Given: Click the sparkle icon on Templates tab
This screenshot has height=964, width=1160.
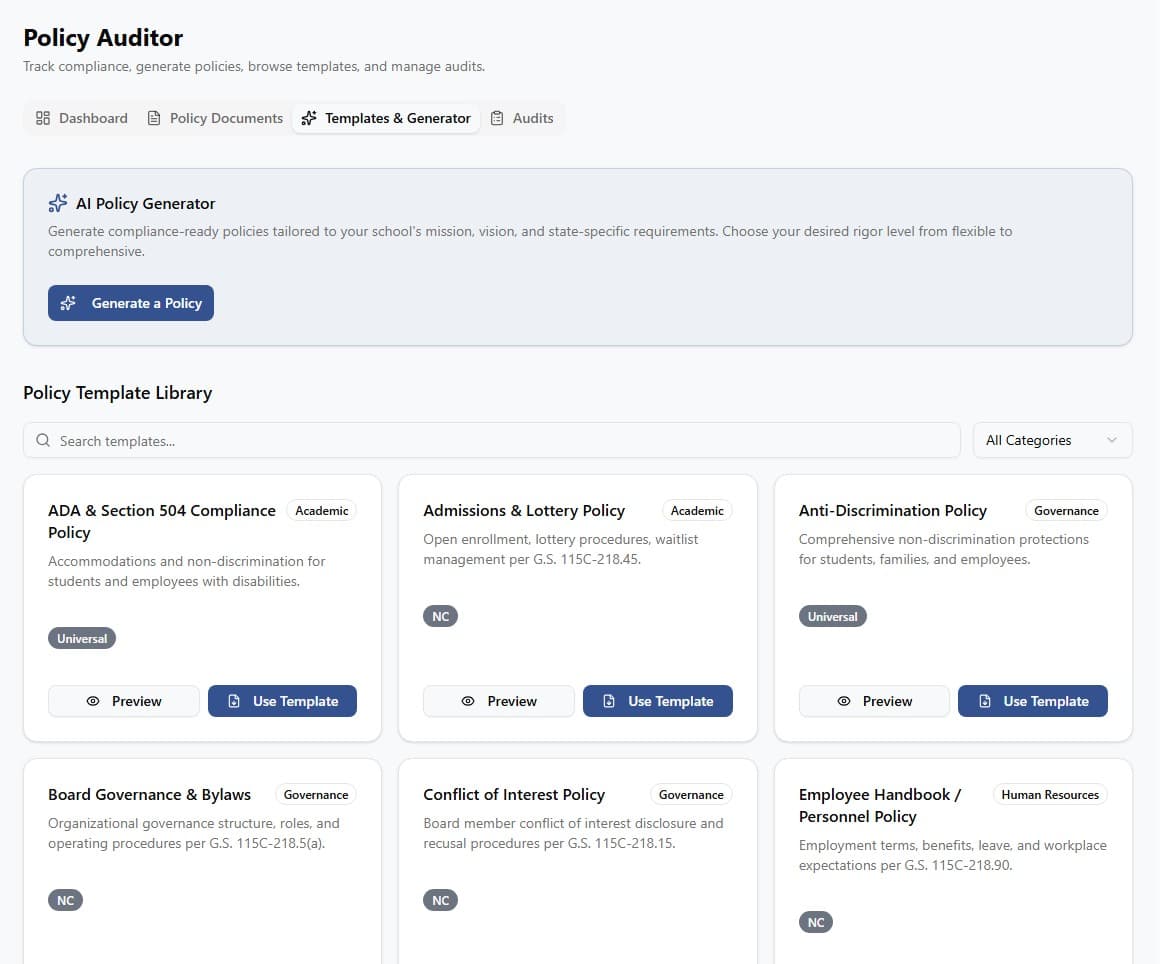Looking at the screenshot, I should pyautogui.click(x=309, y=118).
